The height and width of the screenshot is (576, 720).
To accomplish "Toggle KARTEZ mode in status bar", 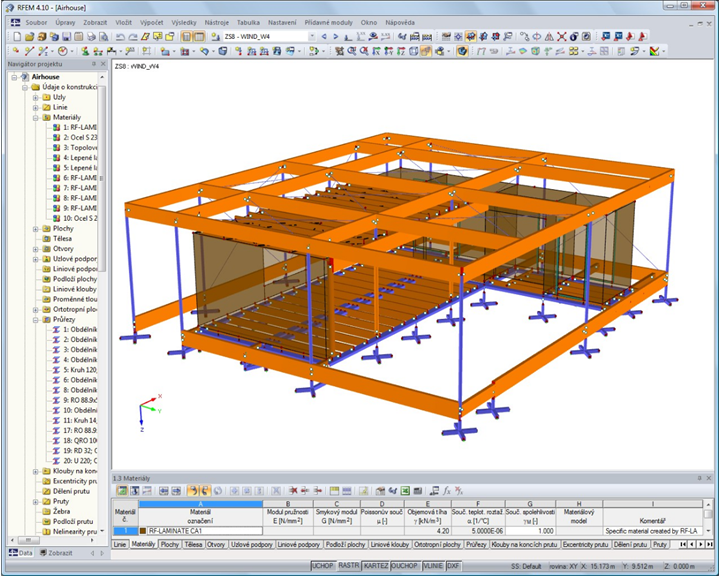I will point(376,566).
